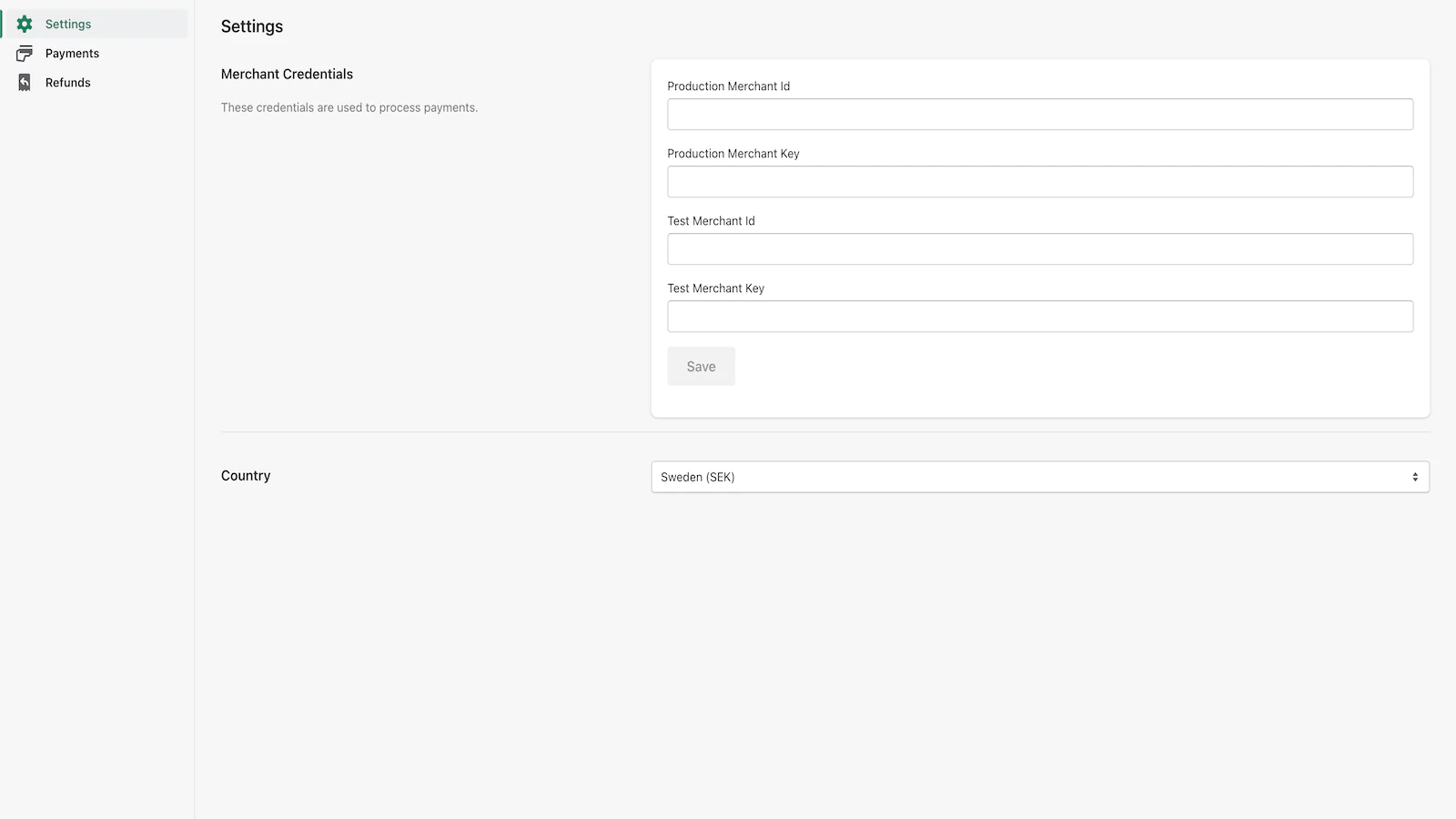Click the Settings gear icon in sidebar

coord(25,25)
